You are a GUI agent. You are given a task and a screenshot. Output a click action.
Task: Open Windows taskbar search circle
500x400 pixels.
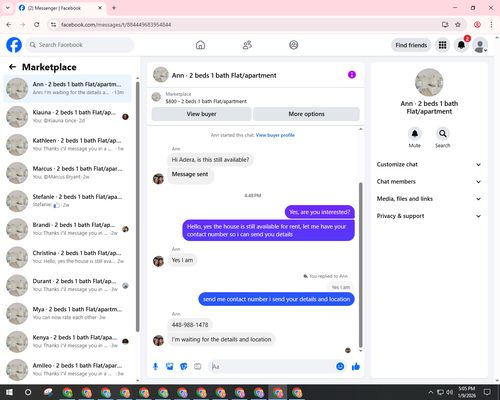[x=28, y=392]
